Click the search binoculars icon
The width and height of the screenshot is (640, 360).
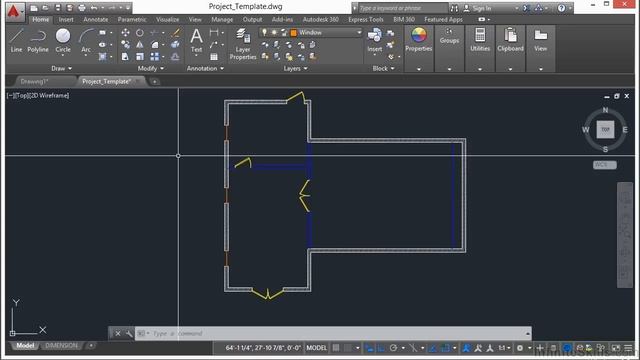coord(454,8)
